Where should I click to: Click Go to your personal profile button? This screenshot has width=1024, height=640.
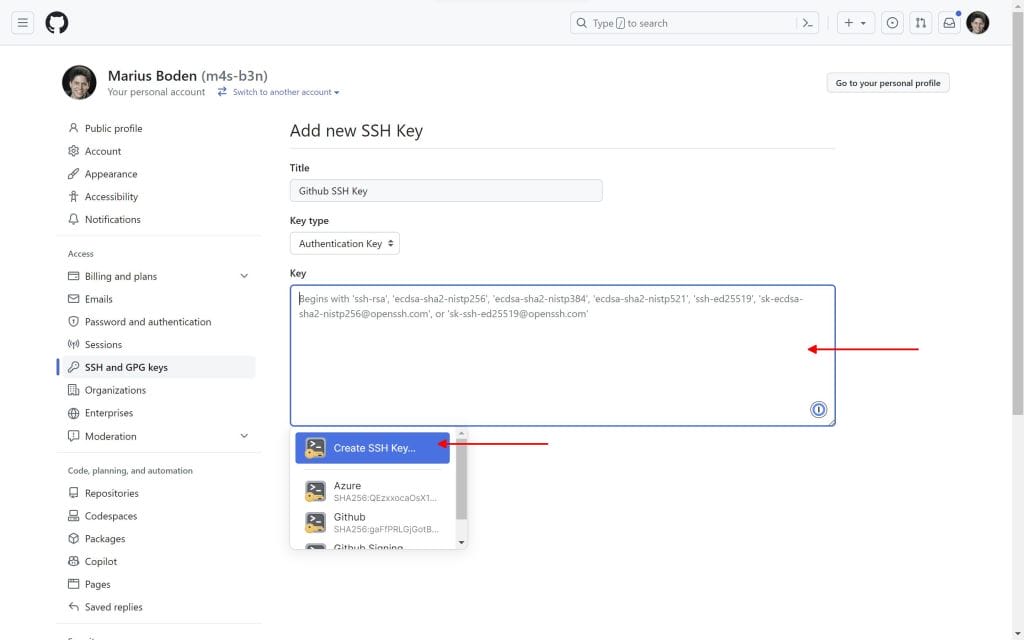[x=887, y=83]
